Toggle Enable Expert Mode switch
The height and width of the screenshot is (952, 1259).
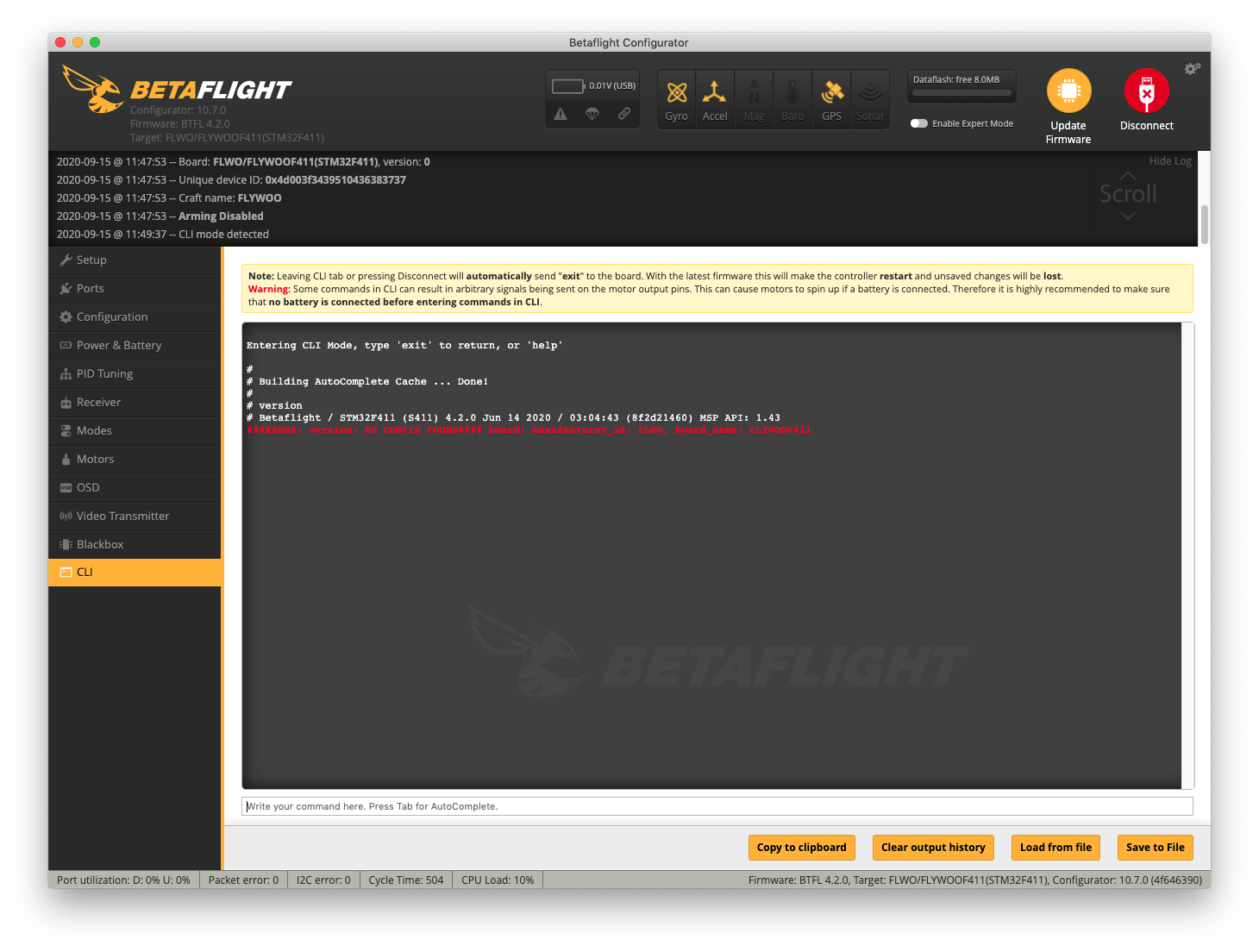click(x=919, y=123)
